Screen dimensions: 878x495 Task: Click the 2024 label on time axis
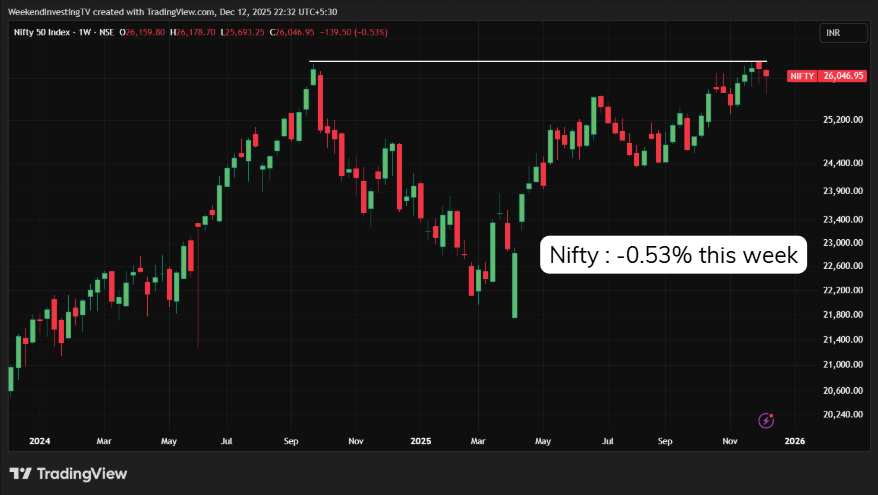tap(40, 440)
